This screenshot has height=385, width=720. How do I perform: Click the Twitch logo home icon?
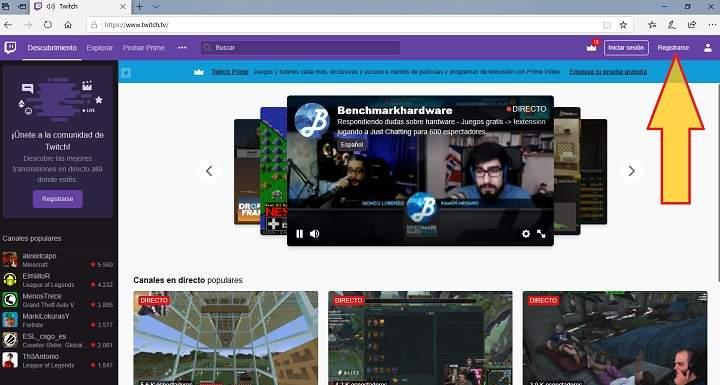point(10,47)
